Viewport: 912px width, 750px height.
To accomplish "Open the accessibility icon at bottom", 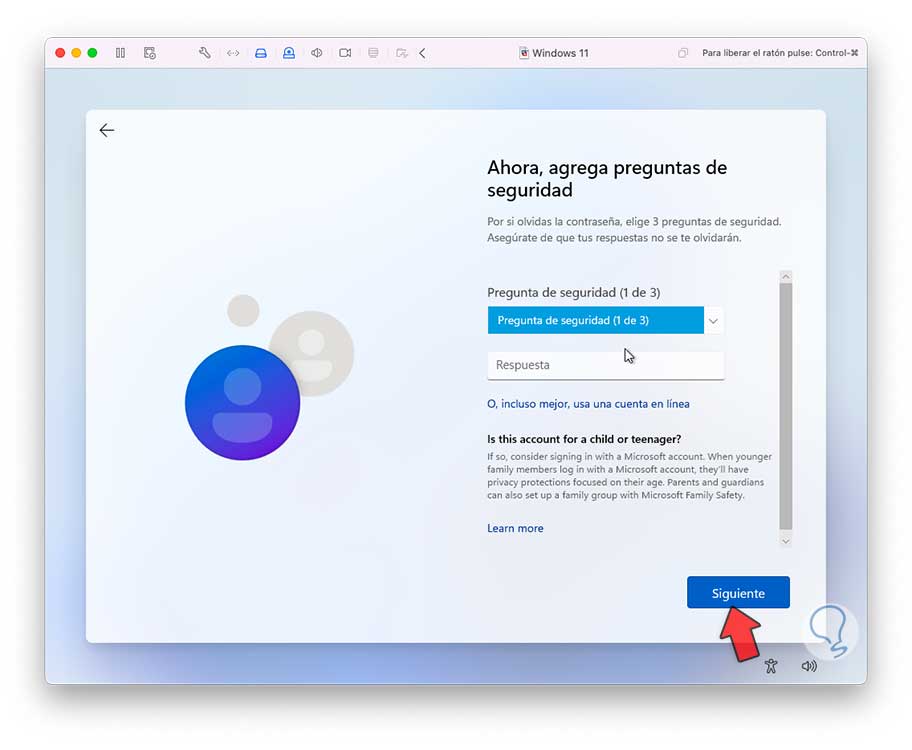I will (771, 666).
